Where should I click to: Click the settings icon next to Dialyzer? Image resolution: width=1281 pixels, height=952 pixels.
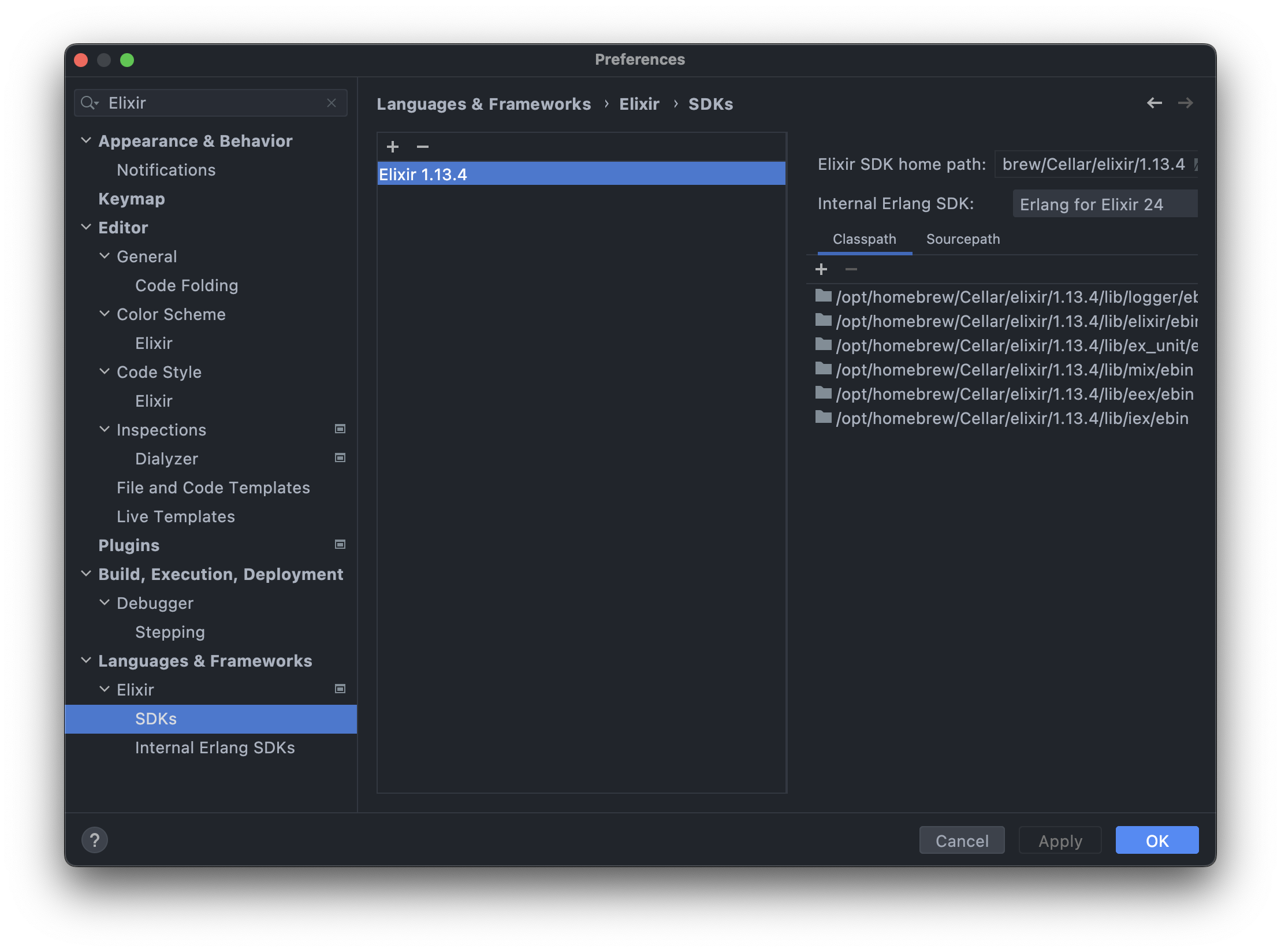340,458
